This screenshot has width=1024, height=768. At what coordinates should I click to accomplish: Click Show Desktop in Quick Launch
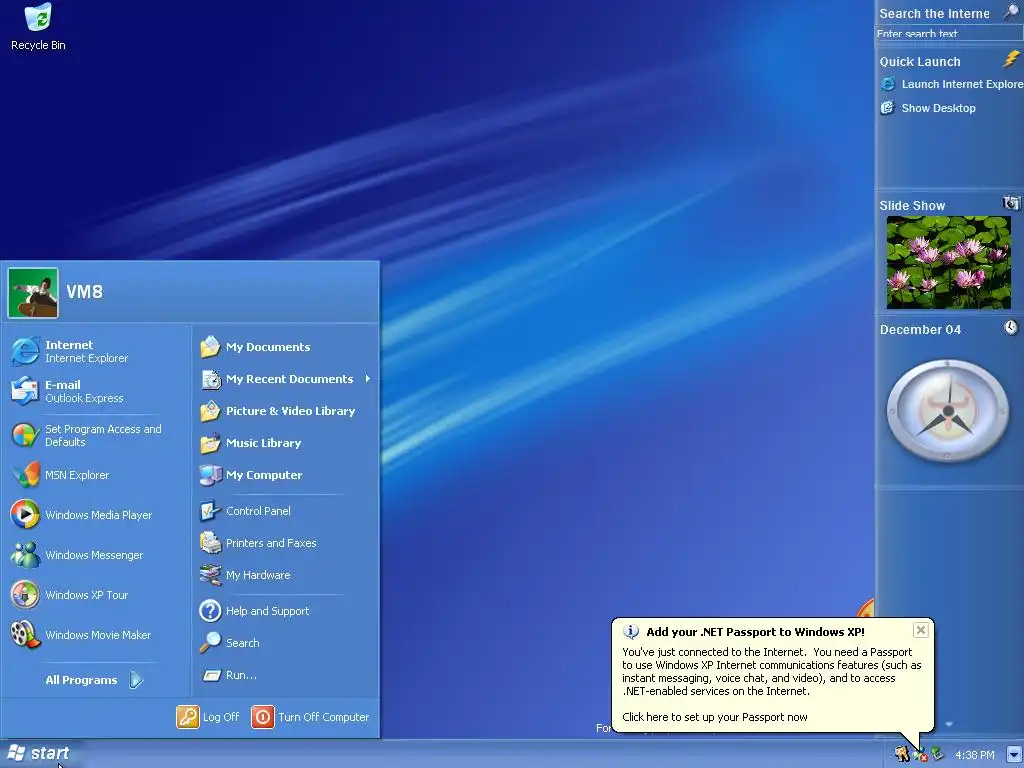pos(928,108)
